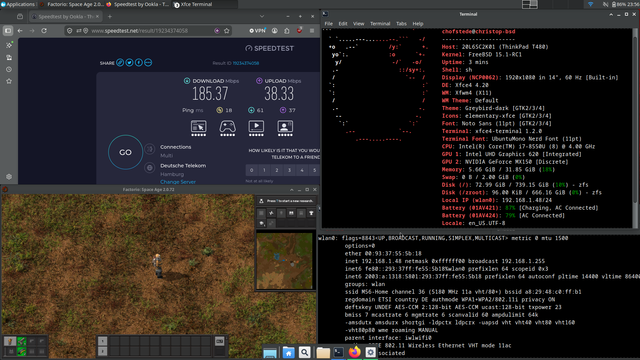The width and height of the screenshot is (640, 360).
Task: Click the Speedtest logo
Action: (x=269, y=48)
